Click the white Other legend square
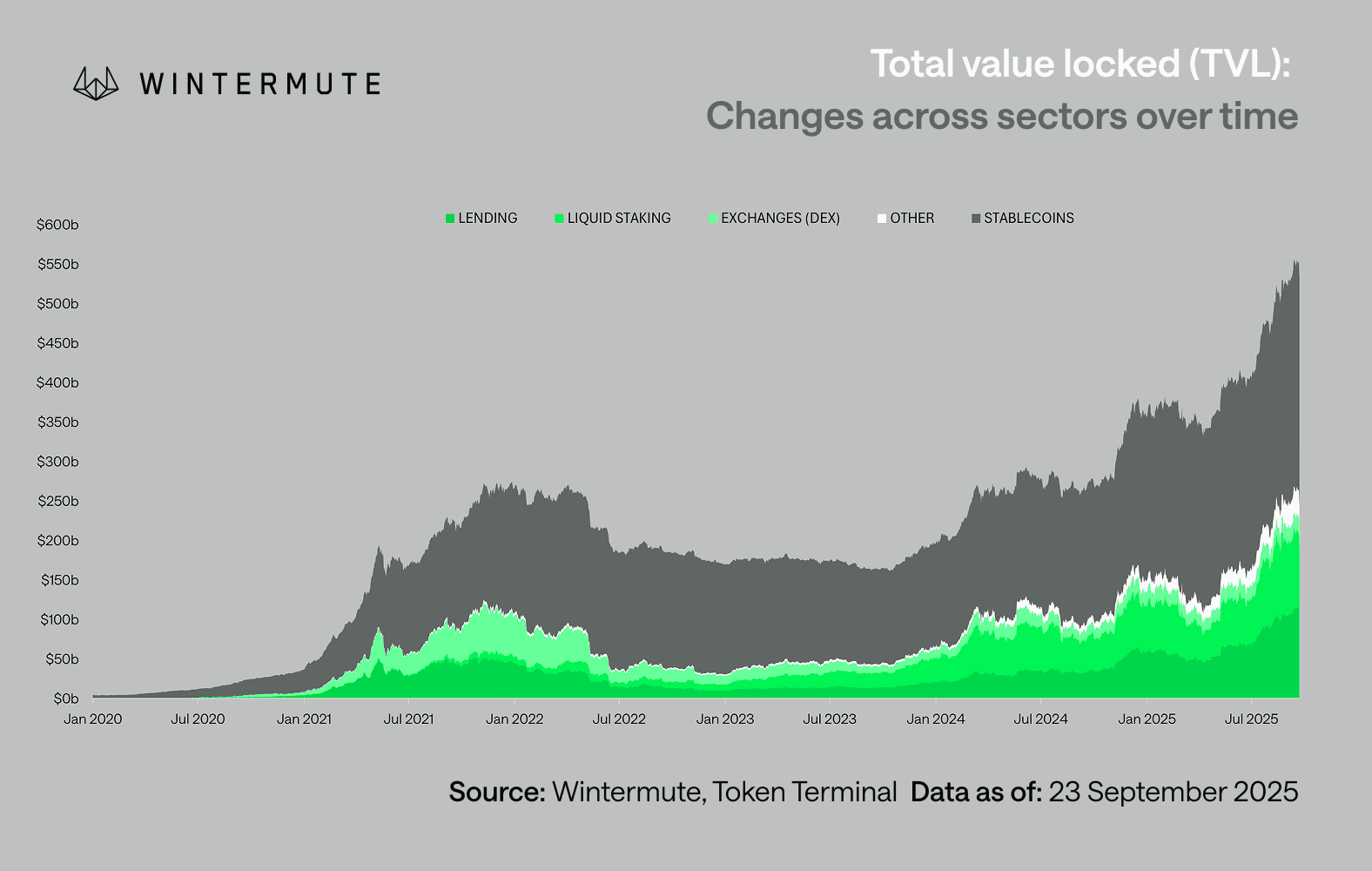This screenshot has width=1372, height=871. click(882, 219)
